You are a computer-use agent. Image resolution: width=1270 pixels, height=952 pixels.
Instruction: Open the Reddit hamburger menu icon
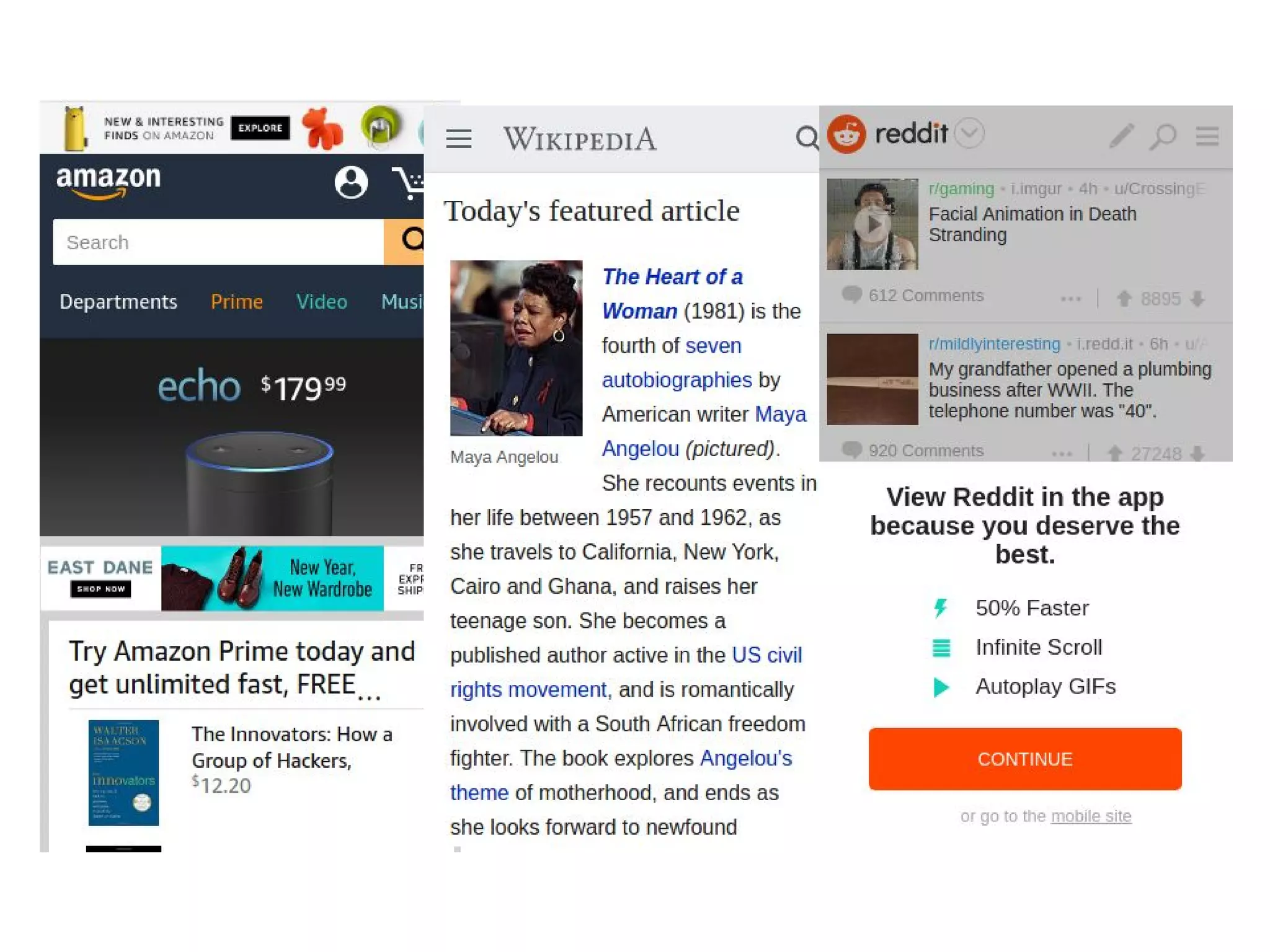tap(1207, 136)
